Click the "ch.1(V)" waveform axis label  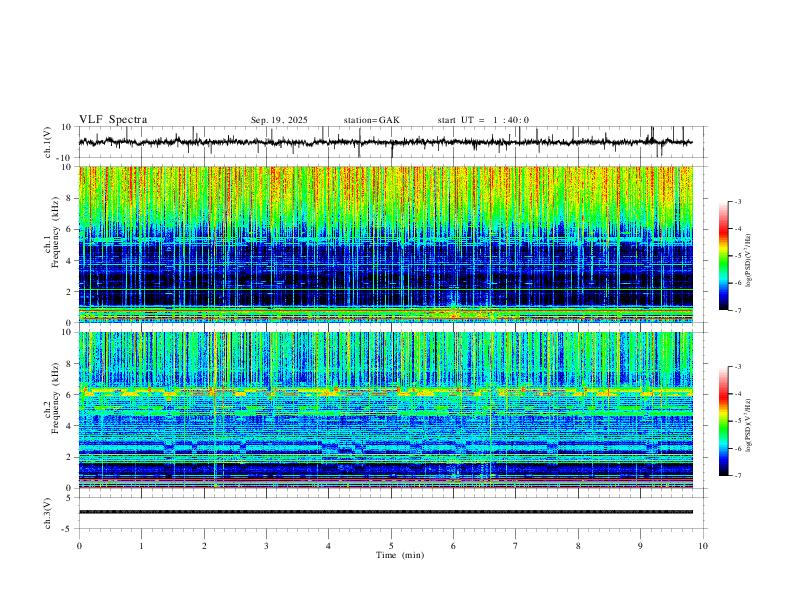tap(48, 142)
